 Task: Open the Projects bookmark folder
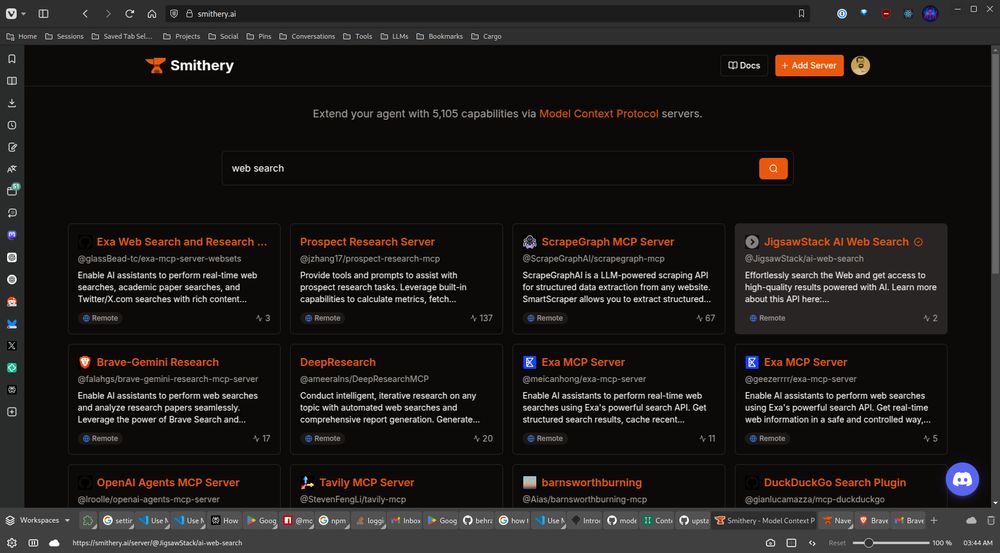[182, 36]
